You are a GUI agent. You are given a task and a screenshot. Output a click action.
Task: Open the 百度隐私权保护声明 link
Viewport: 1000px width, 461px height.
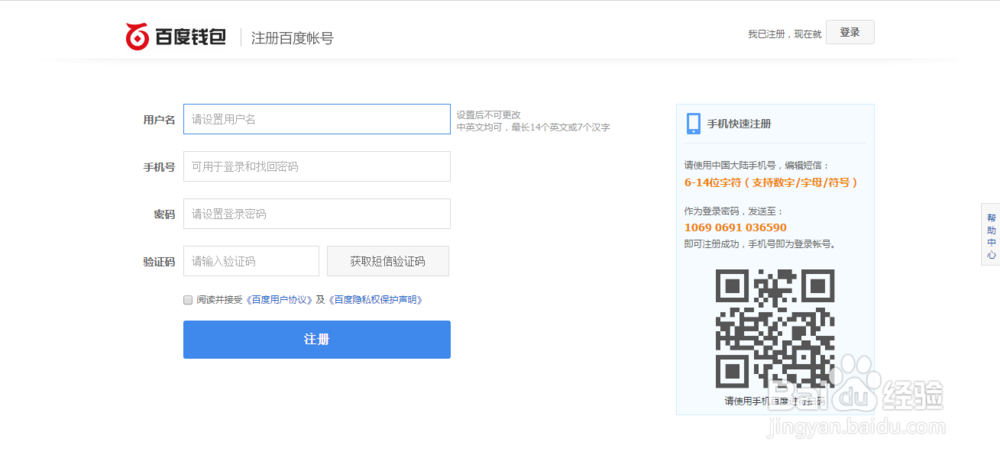(376, 300)
